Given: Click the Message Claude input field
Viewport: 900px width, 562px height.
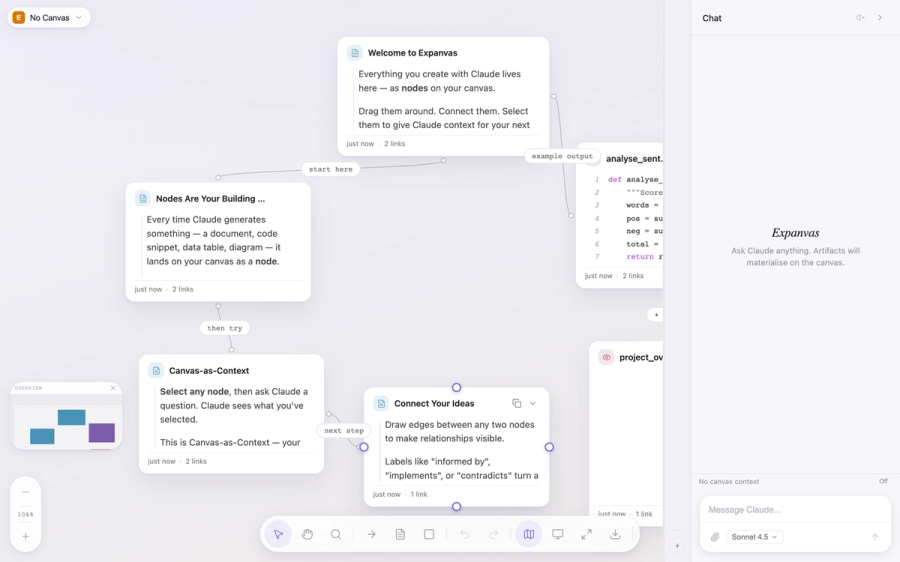Looking at the screenshot, I should (794, 510).
